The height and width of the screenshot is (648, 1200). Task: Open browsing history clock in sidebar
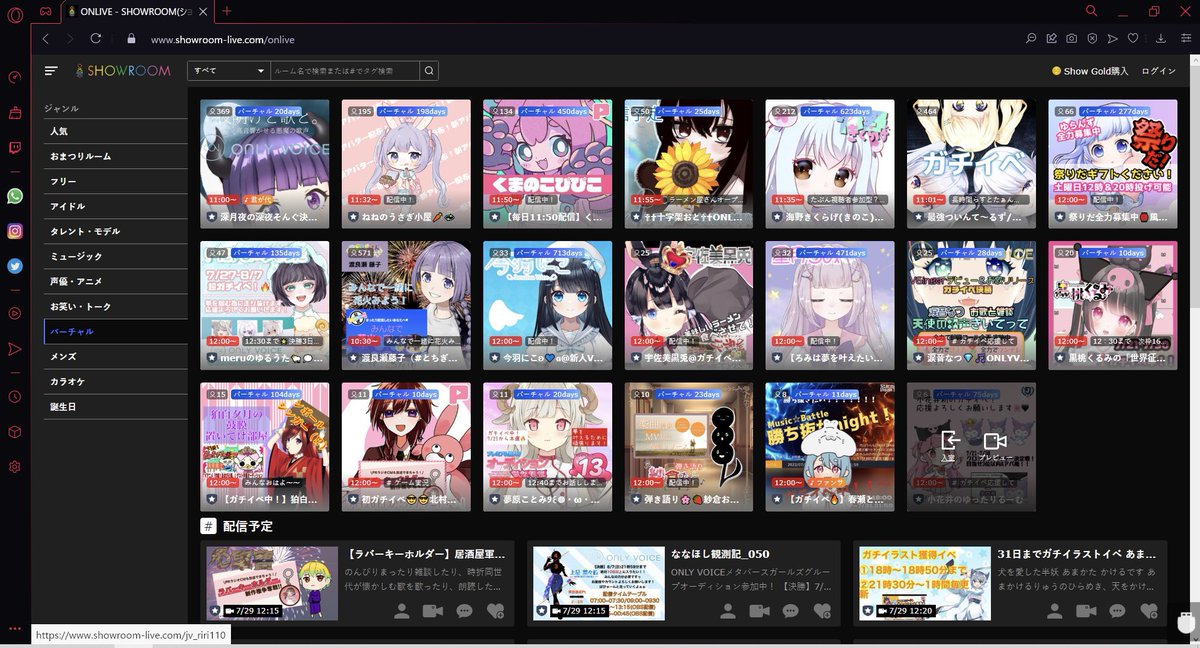click(15, 397)
